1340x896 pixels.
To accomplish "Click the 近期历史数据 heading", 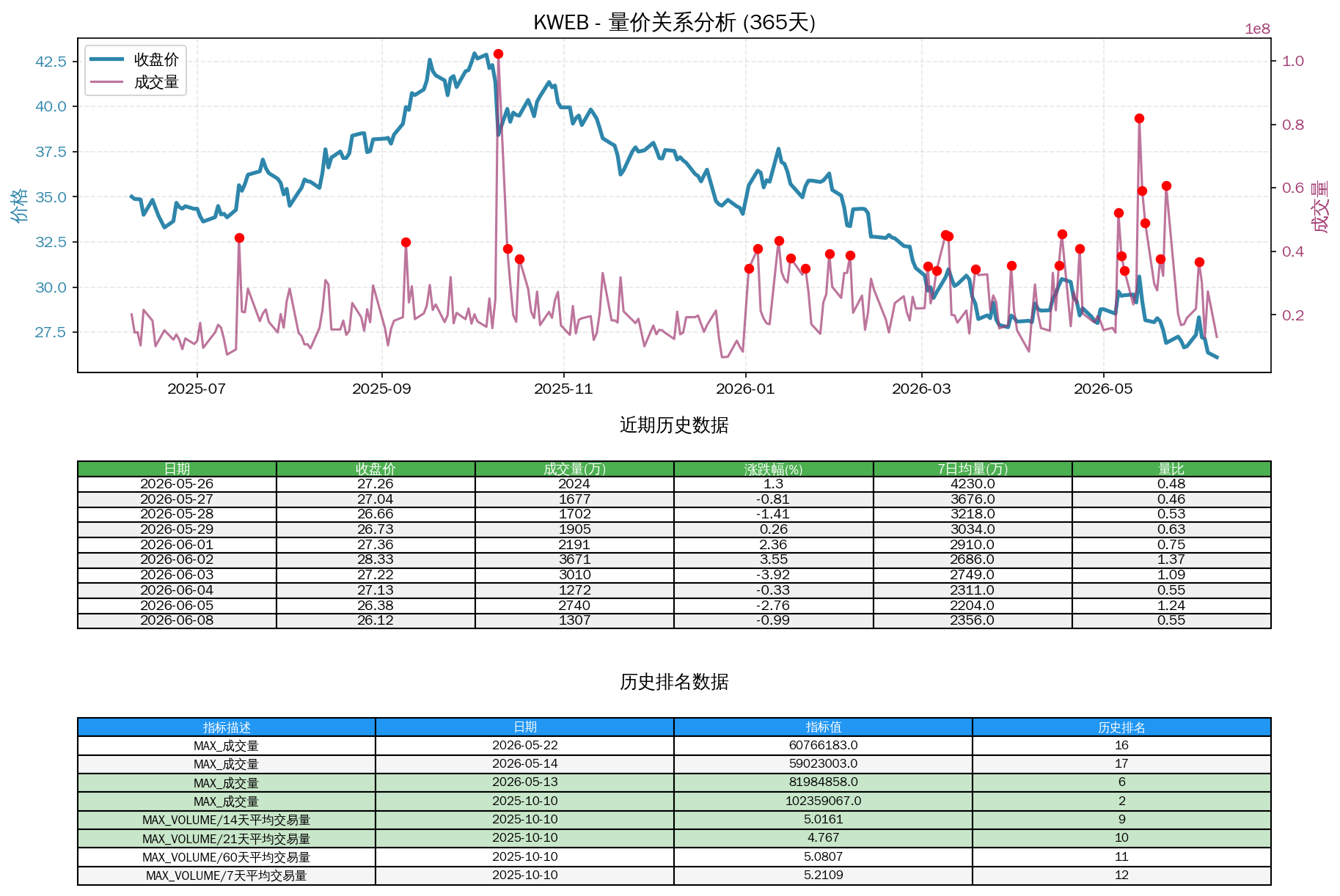I will [674, 425].
